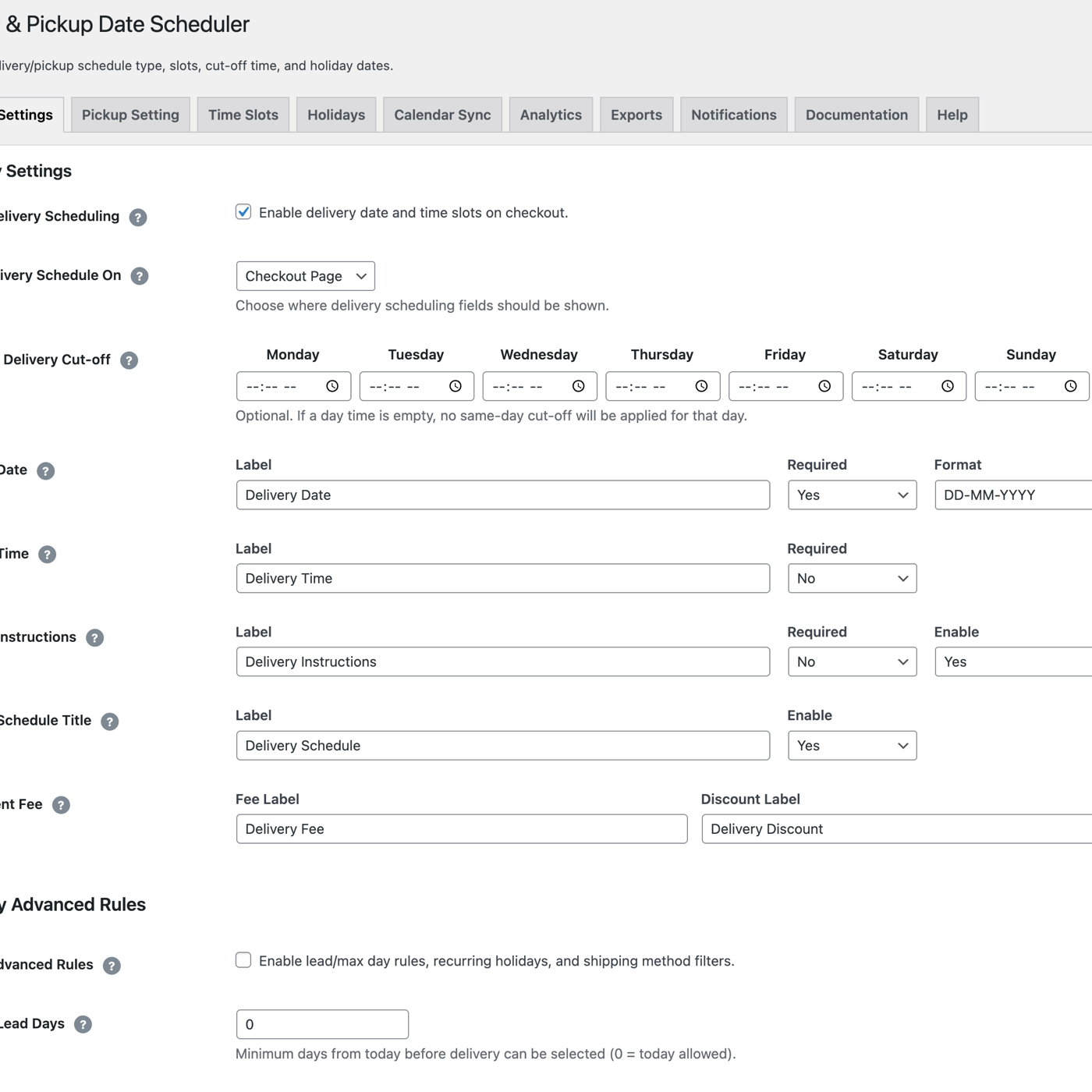This screenshot has width=1092, height=1092.
Task: Open Sunday cut-off clock picker icon
Action: click(x=1071, y=386)
